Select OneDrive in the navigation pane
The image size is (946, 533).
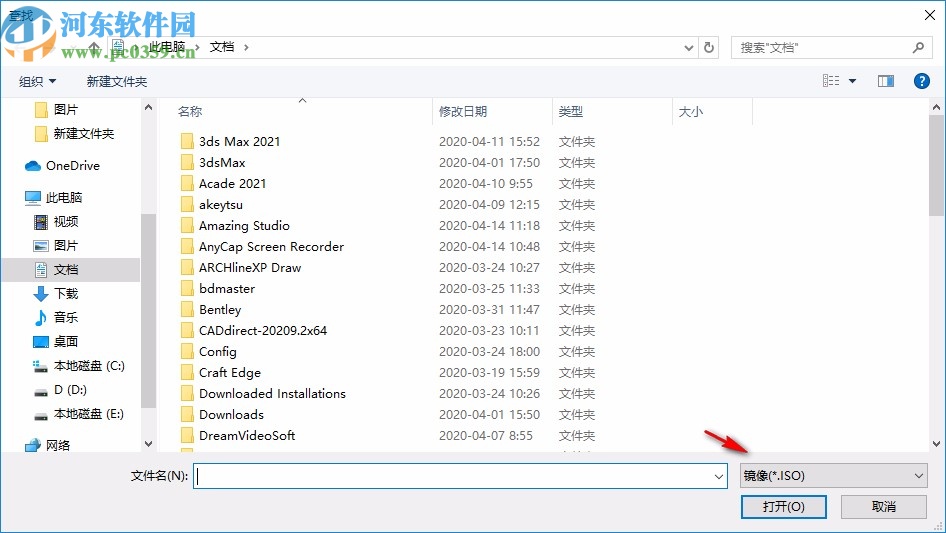point(62,165)
